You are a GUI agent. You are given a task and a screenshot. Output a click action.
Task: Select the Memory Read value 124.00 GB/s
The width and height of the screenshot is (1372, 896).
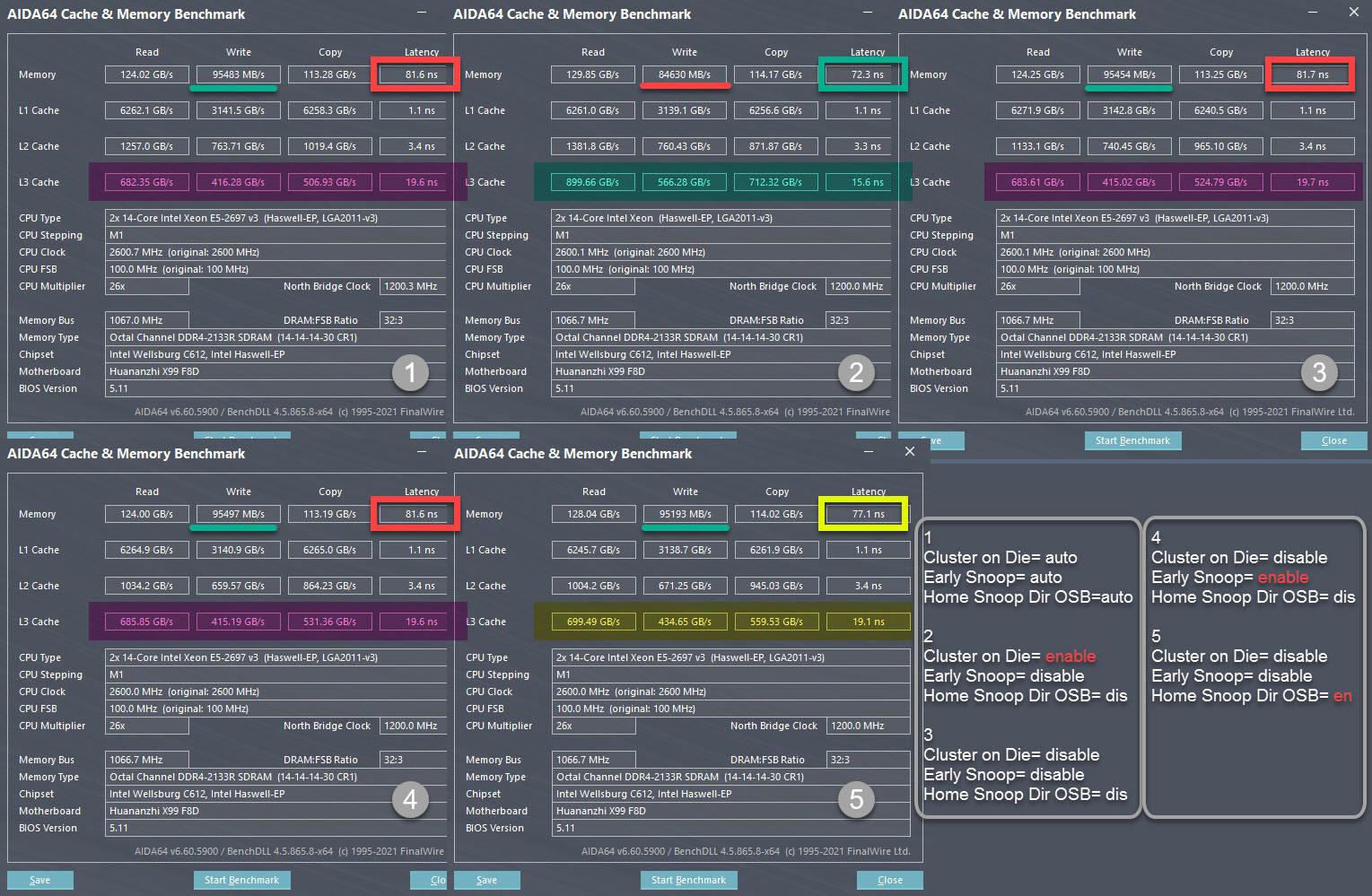pyautogui.click(x=146, y=514)
